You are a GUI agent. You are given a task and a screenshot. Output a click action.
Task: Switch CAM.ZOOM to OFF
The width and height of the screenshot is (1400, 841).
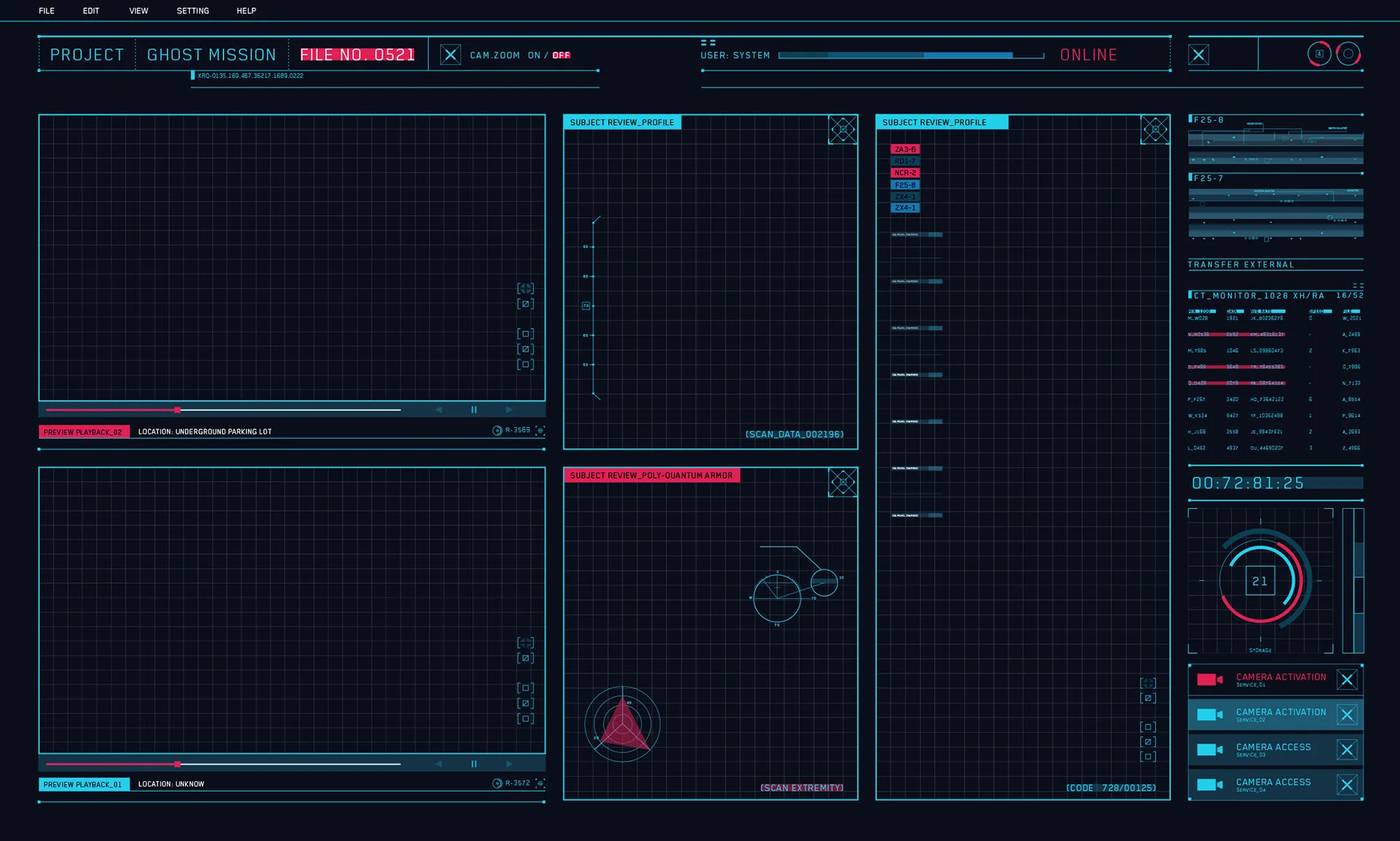coord(560,55)
